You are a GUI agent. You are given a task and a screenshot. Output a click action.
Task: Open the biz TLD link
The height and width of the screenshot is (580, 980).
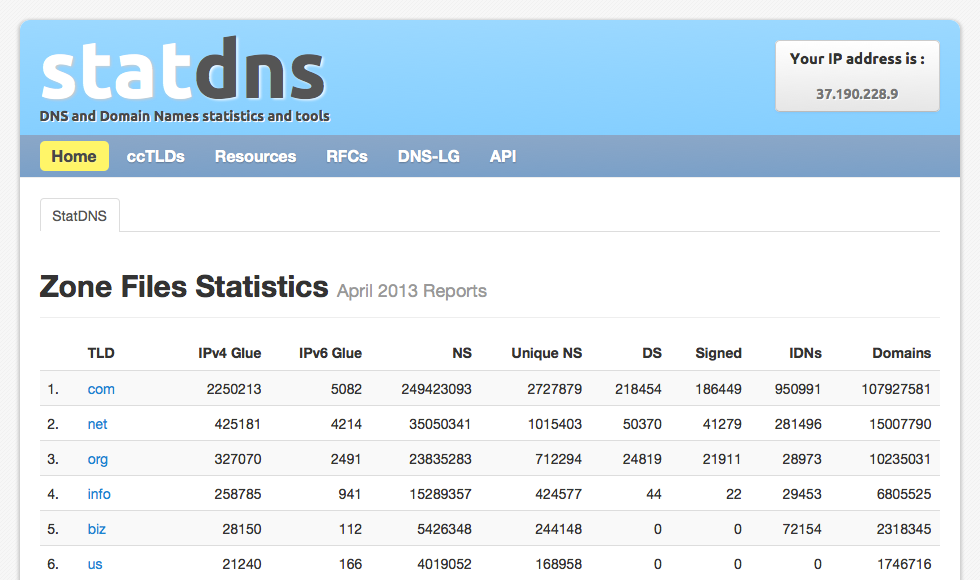(96, 529)
